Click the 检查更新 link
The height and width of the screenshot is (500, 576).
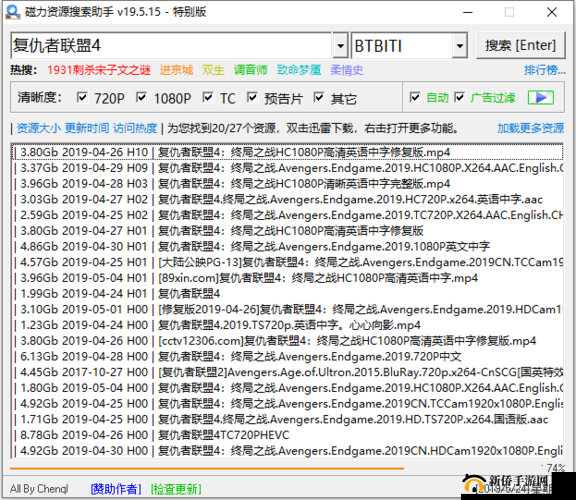176,489
